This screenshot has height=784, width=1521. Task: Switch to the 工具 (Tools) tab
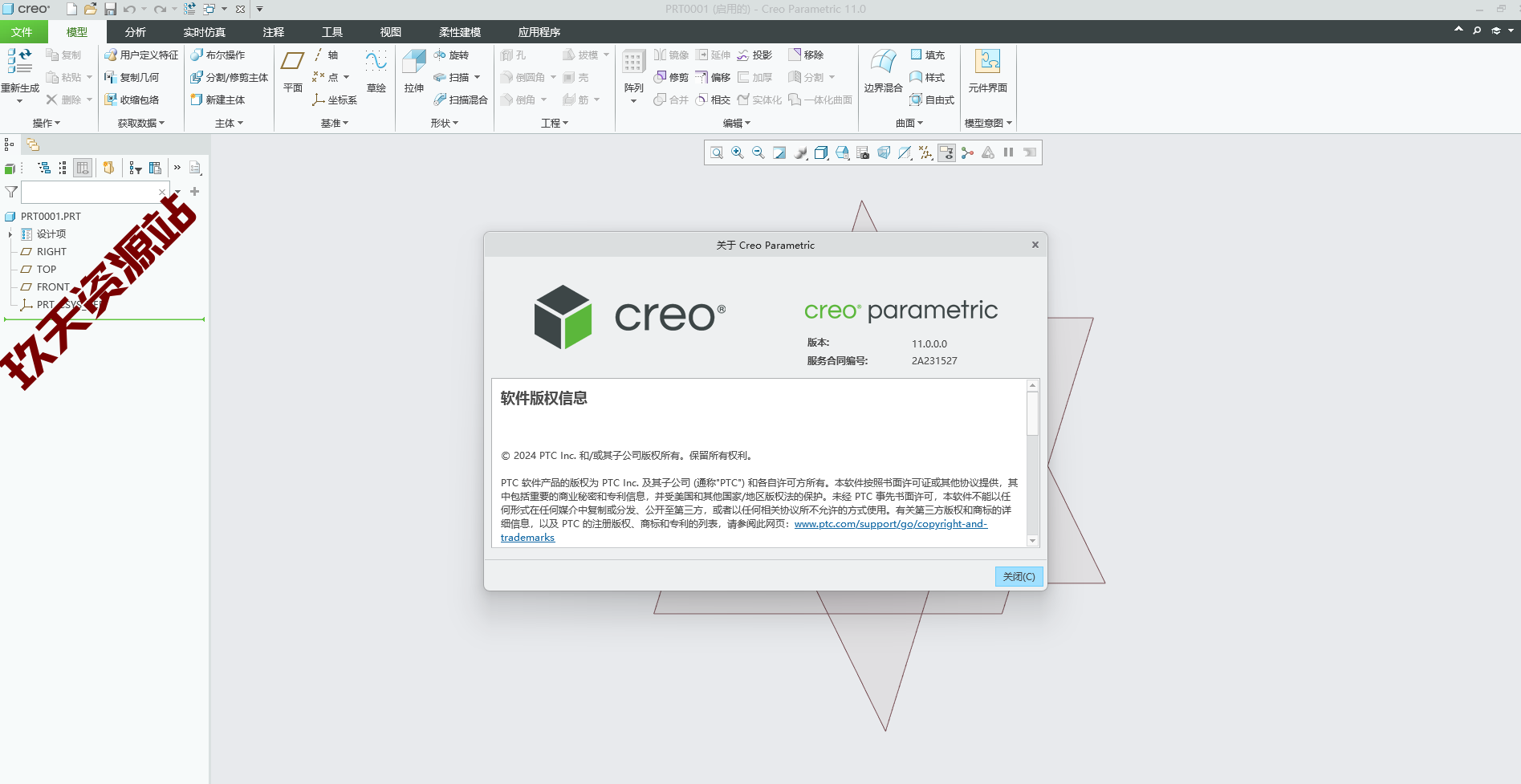(332, 32)
